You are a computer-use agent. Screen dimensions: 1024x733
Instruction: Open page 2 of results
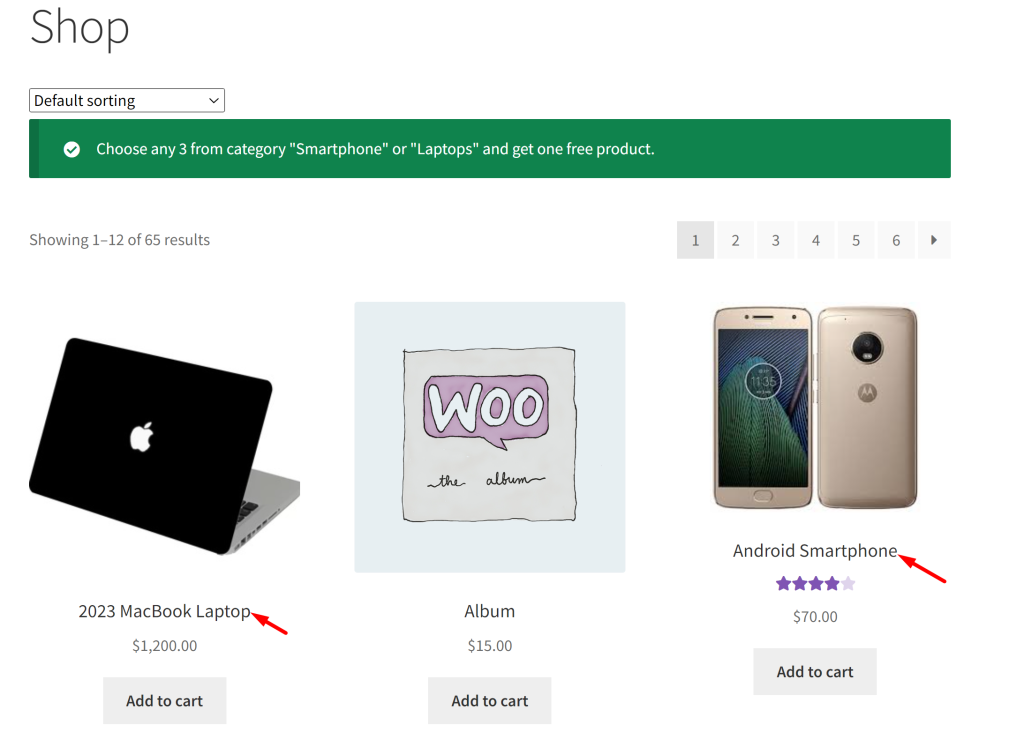click(x=735, y=240)
